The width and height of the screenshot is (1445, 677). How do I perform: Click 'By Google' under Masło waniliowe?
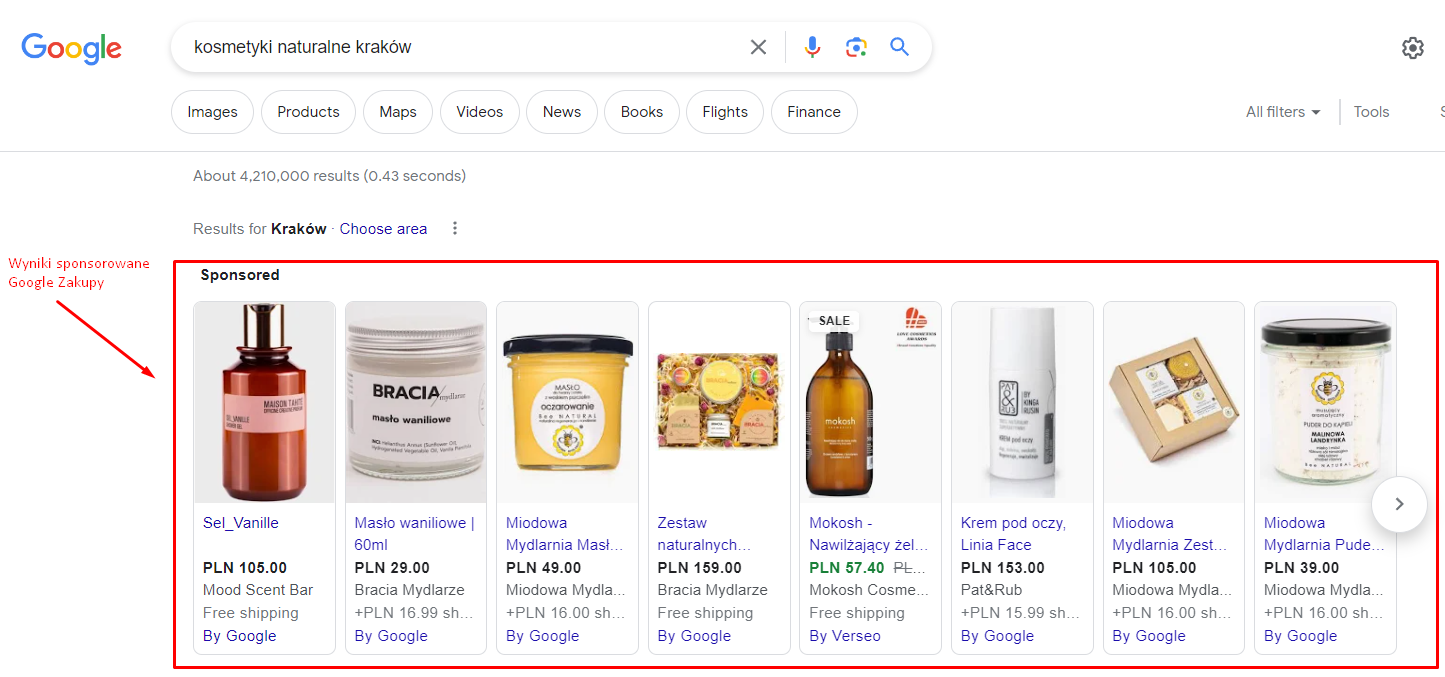pos(391,636)
